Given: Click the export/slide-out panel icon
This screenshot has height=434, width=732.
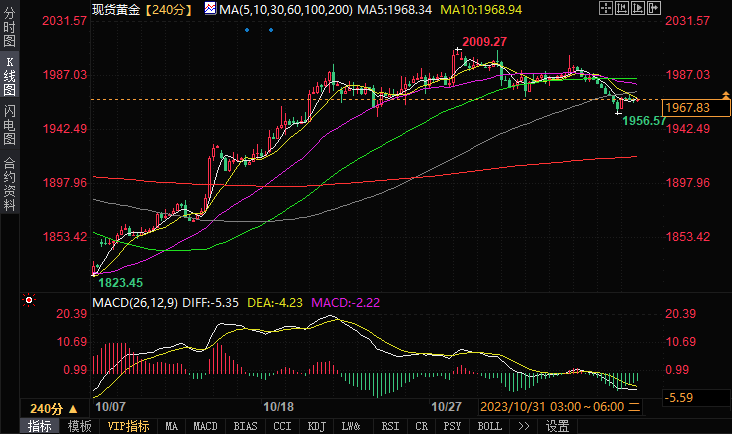Looking at the screenshot, I should coord(654,8).
